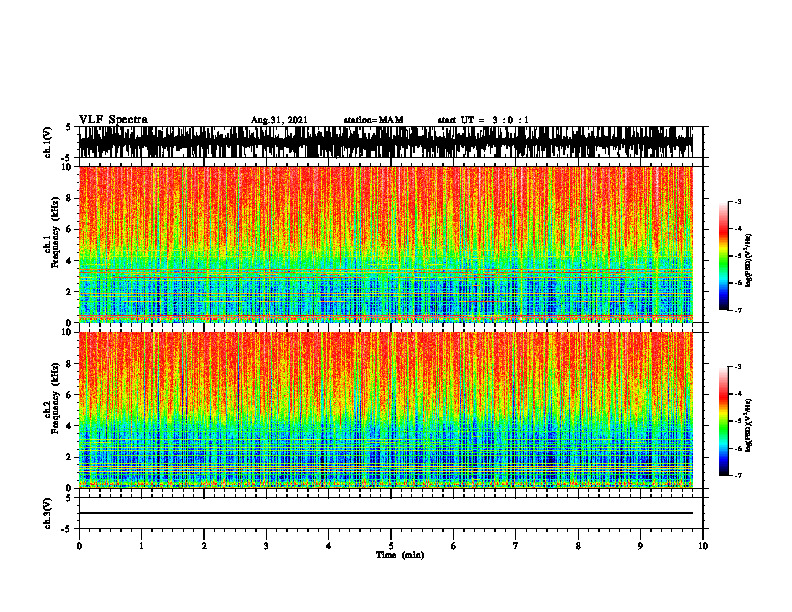Click the "4" kHz tick of ch.2 spectrogram
The image size is (792, 612).
[x=70, y=426]
